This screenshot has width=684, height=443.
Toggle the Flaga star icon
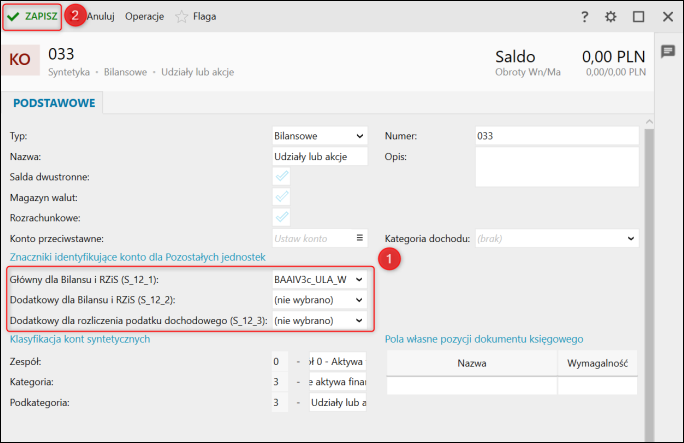(x=181, y=17)
